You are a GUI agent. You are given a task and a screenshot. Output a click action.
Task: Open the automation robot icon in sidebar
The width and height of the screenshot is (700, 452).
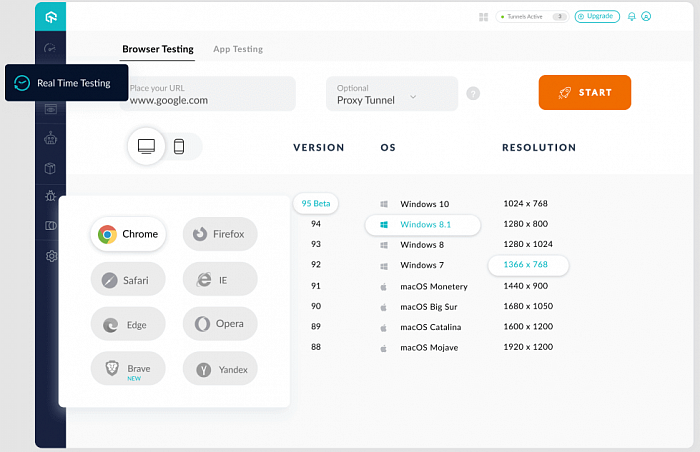coord(50,138)
